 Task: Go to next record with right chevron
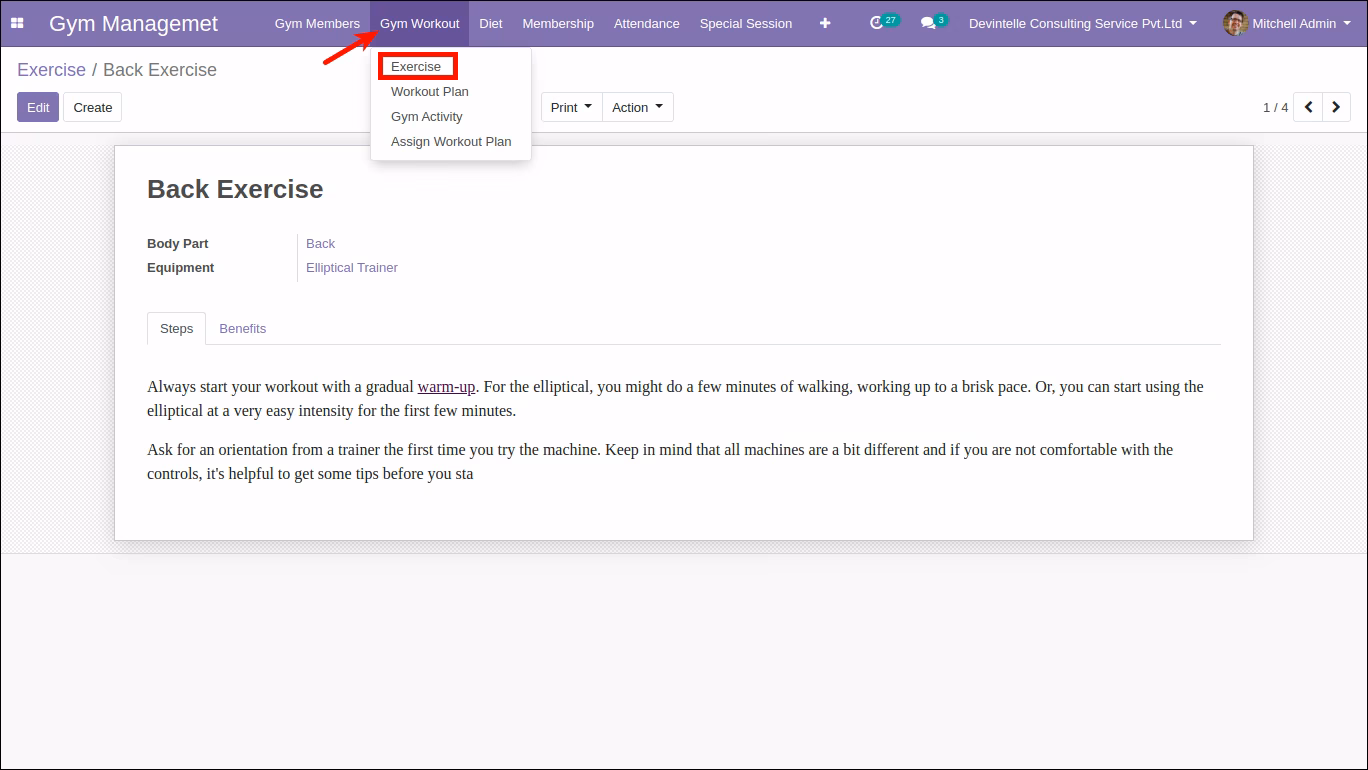click(1337, 107)
